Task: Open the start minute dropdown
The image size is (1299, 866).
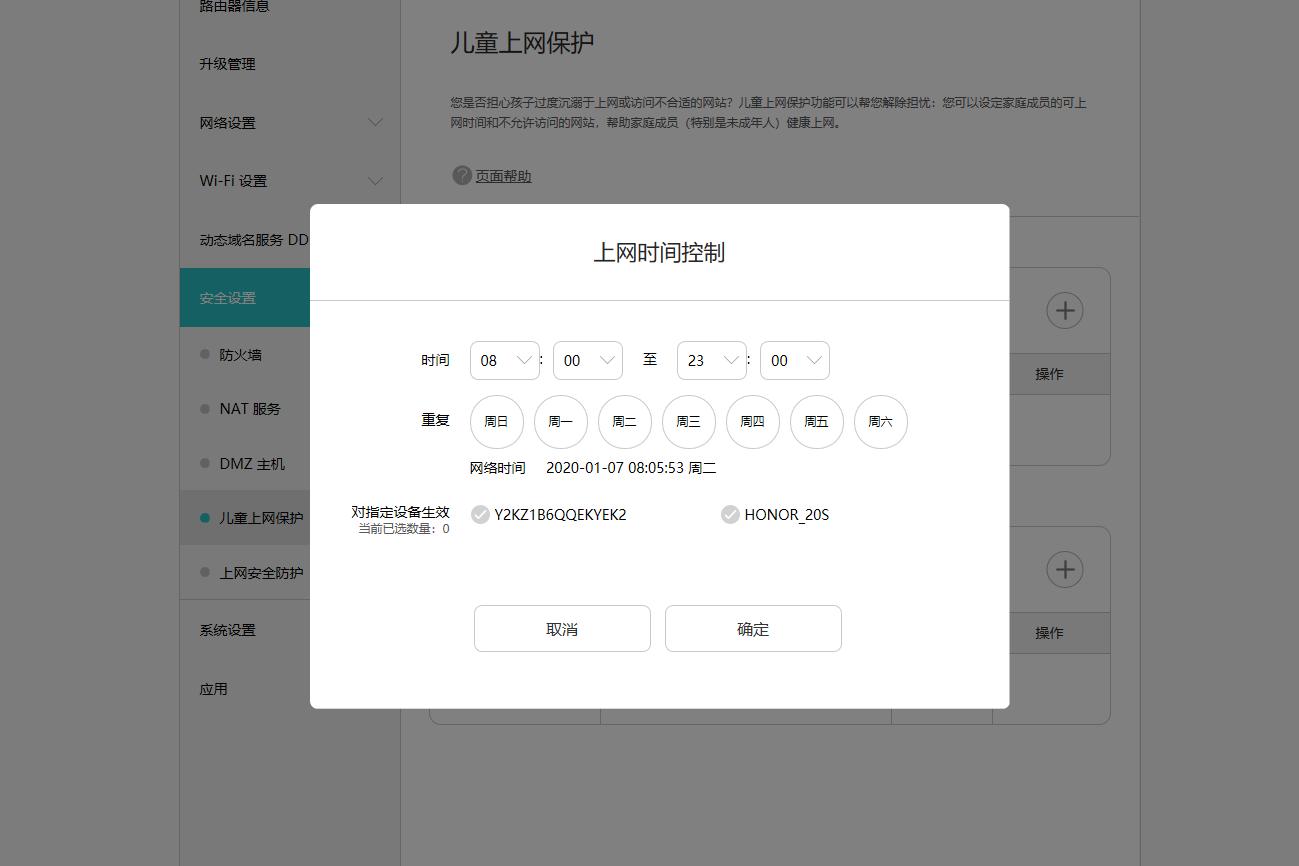Action: pos(587,360)
